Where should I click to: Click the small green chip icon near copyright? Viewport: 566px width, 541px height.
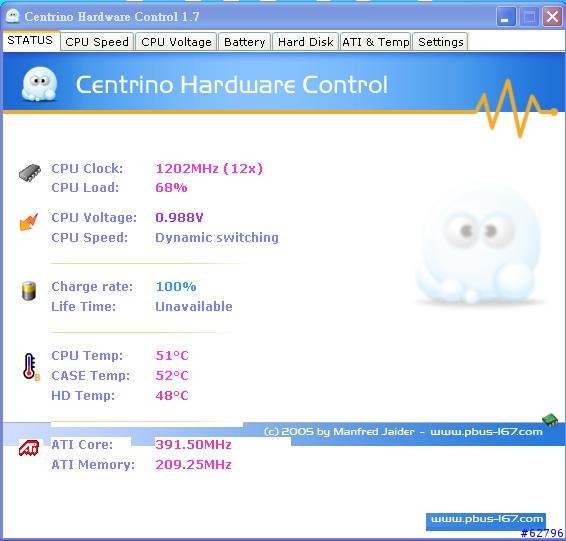tap(550, 420)
